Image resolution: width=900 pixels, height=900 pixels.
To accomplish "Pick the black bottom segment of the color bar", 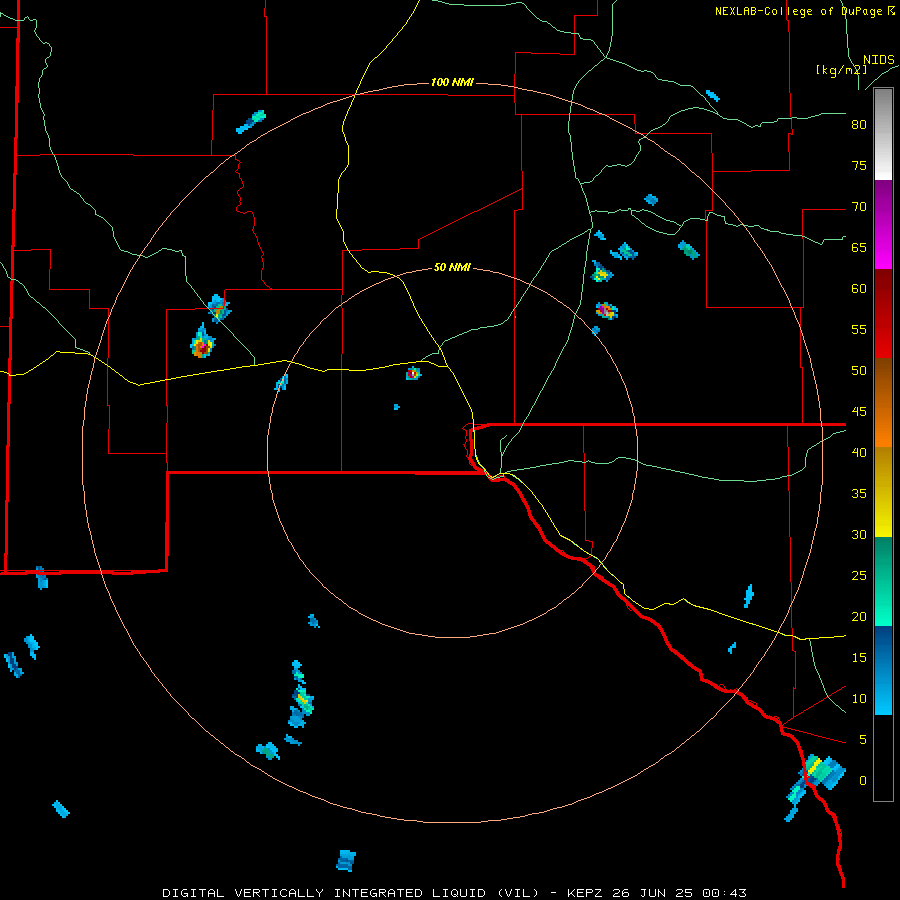I will (883, 757).
